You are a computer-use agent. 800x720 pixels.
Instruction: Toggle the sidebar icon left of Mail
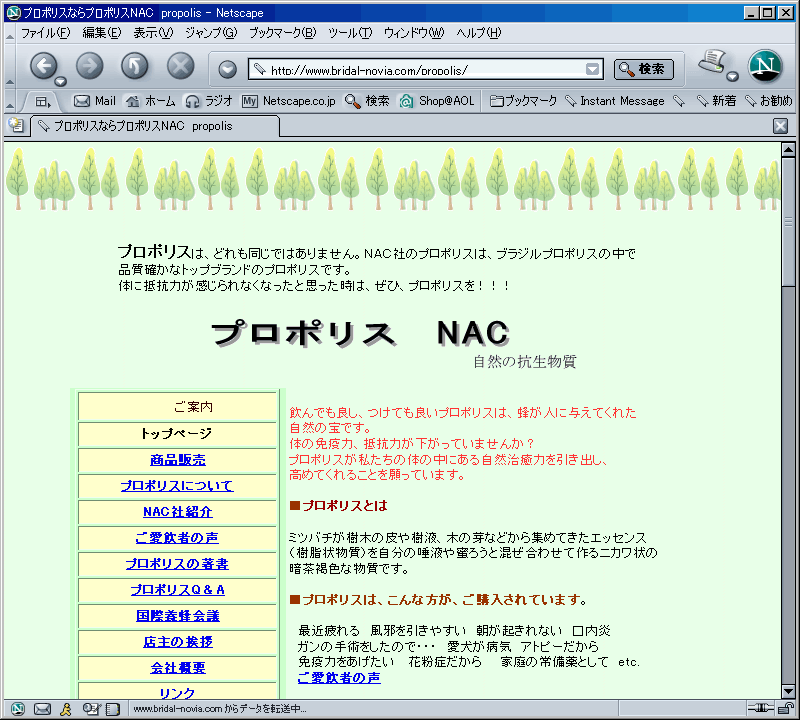click(42, 102)
